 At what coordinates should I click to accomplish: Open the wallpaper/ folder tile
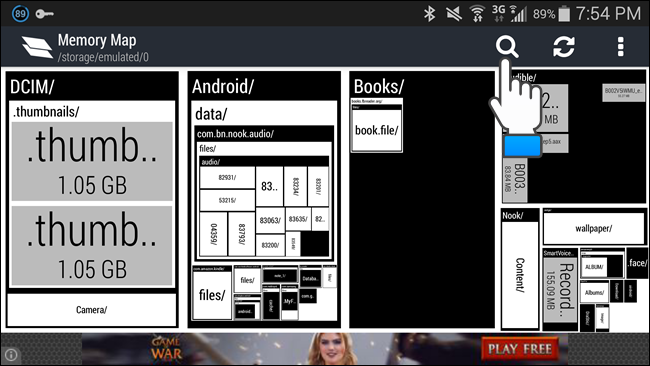pos(594,228)
